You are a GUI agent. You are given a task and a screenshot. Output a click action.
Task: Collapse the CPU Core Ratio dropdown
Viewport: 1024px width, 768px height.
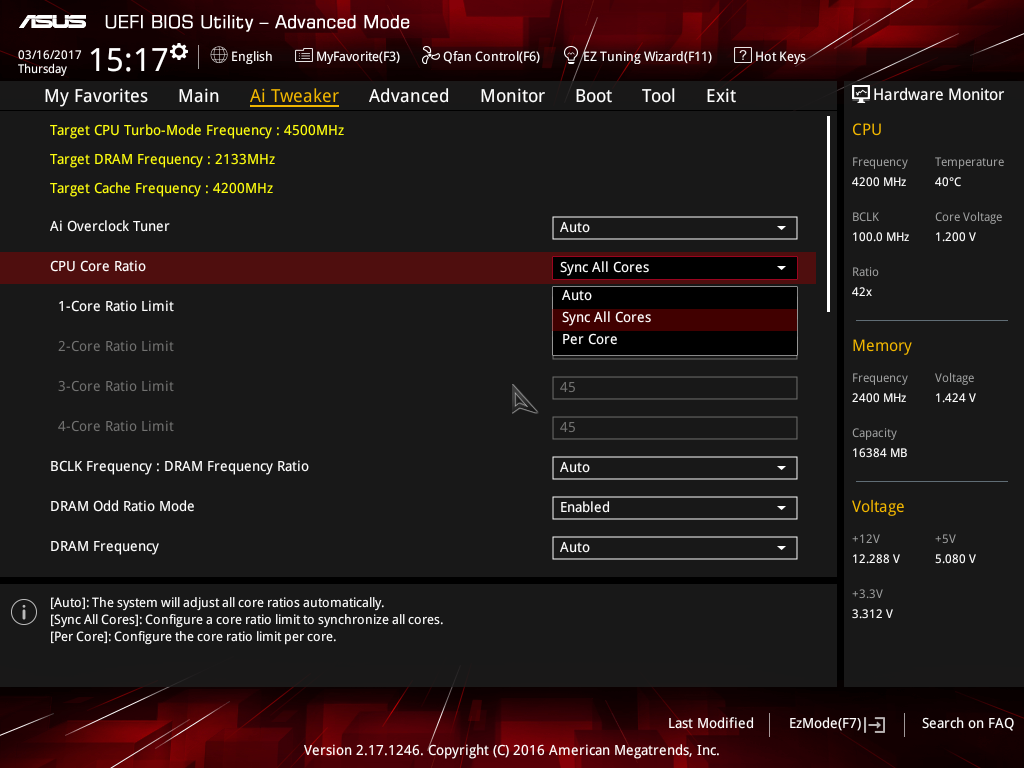click(x=675, y=267)
